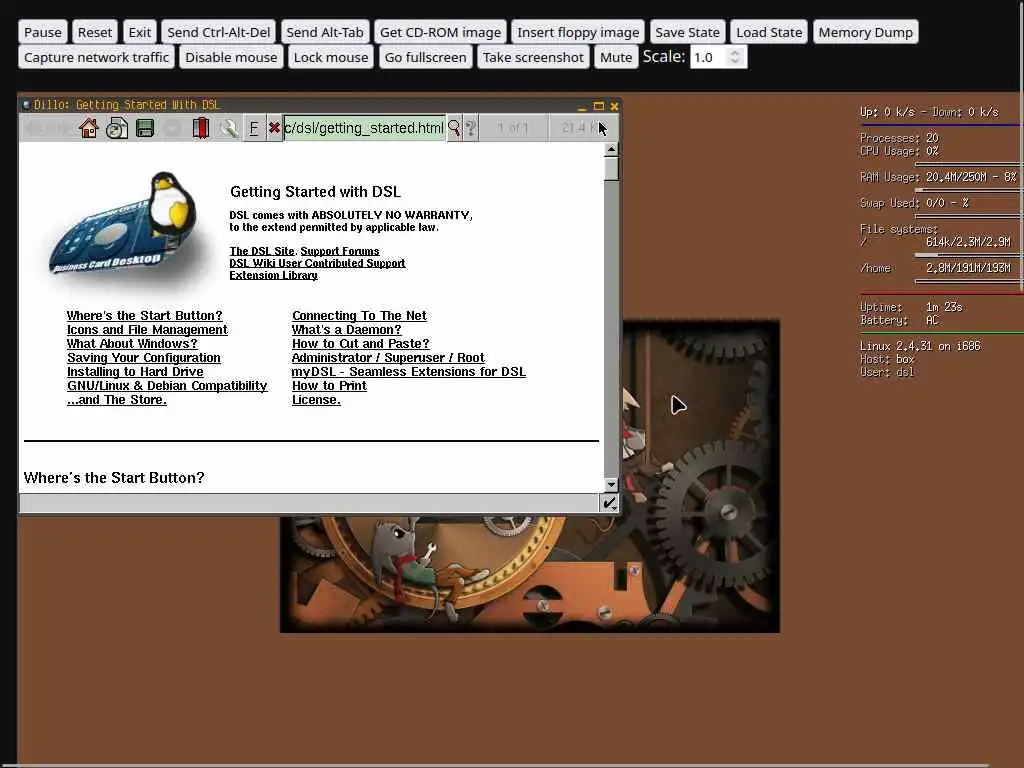Click the question mark help icon
The image size is (1024, 768).
(x=470, y=128)
